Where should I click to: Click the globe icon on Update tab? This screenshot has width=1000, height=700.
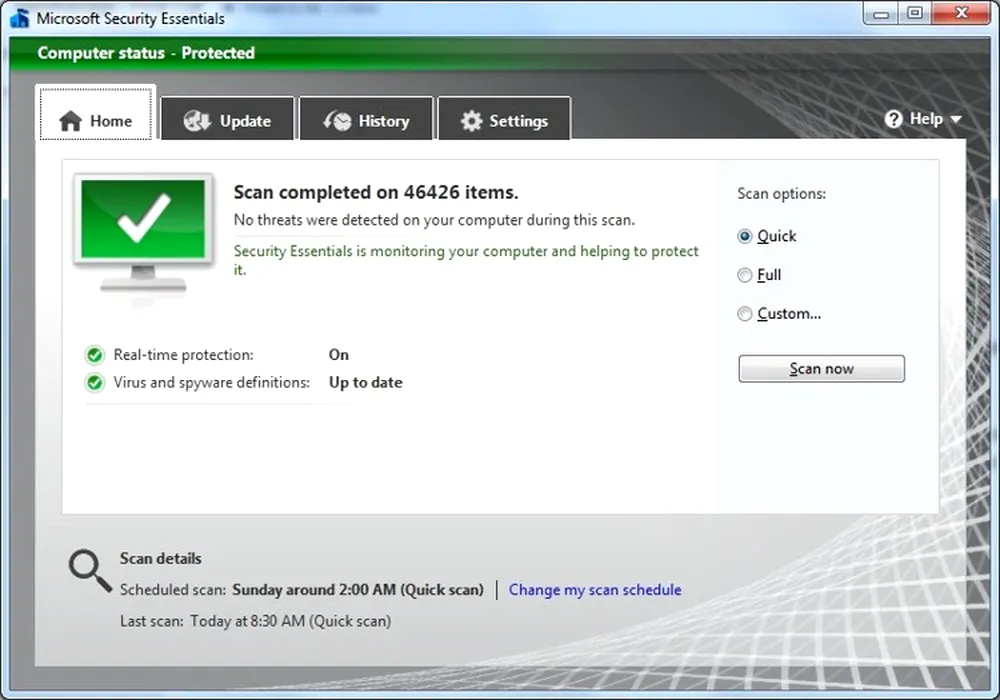197,121
